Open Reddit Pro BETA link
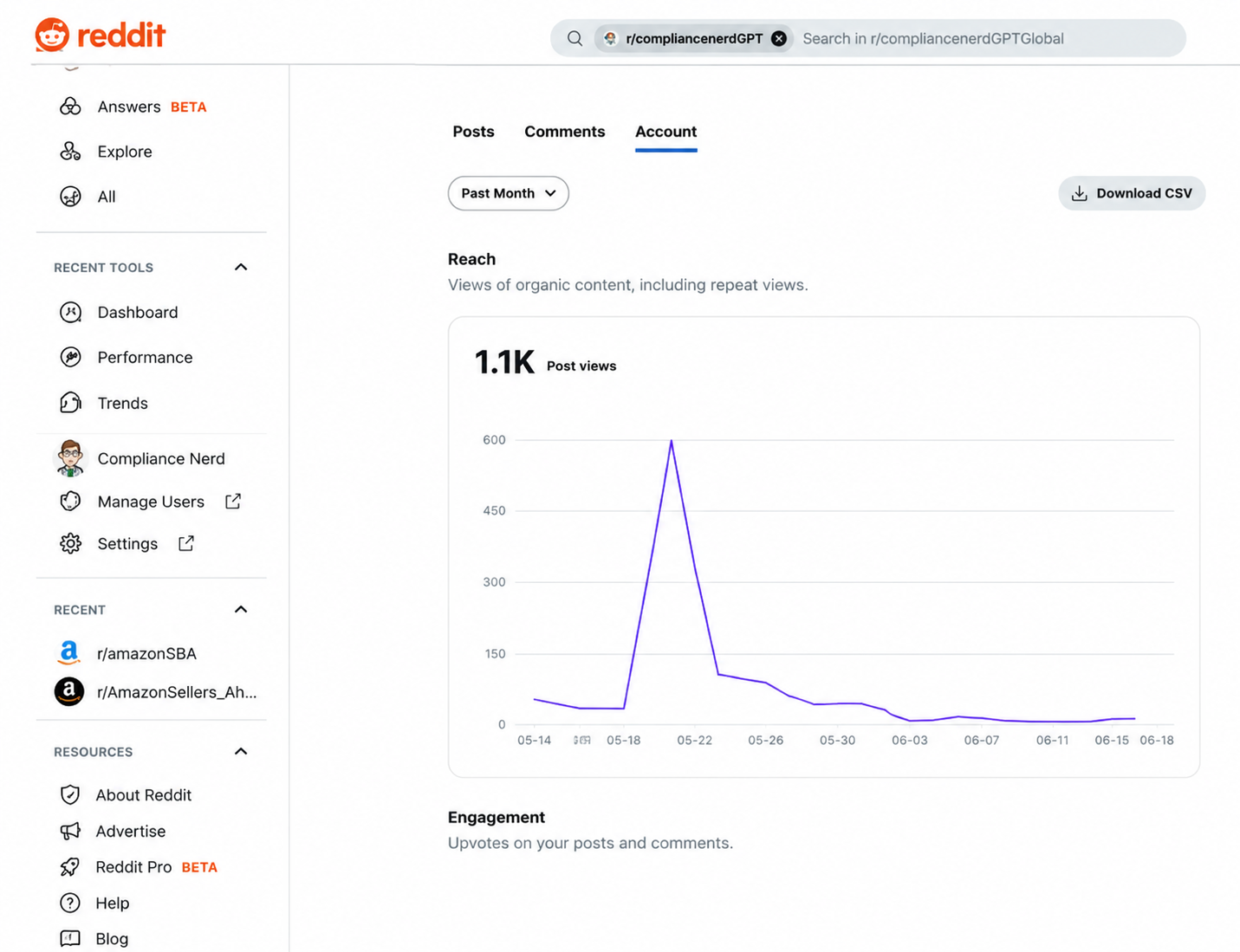The image size is (1240, 952). [x=156, y=867]
